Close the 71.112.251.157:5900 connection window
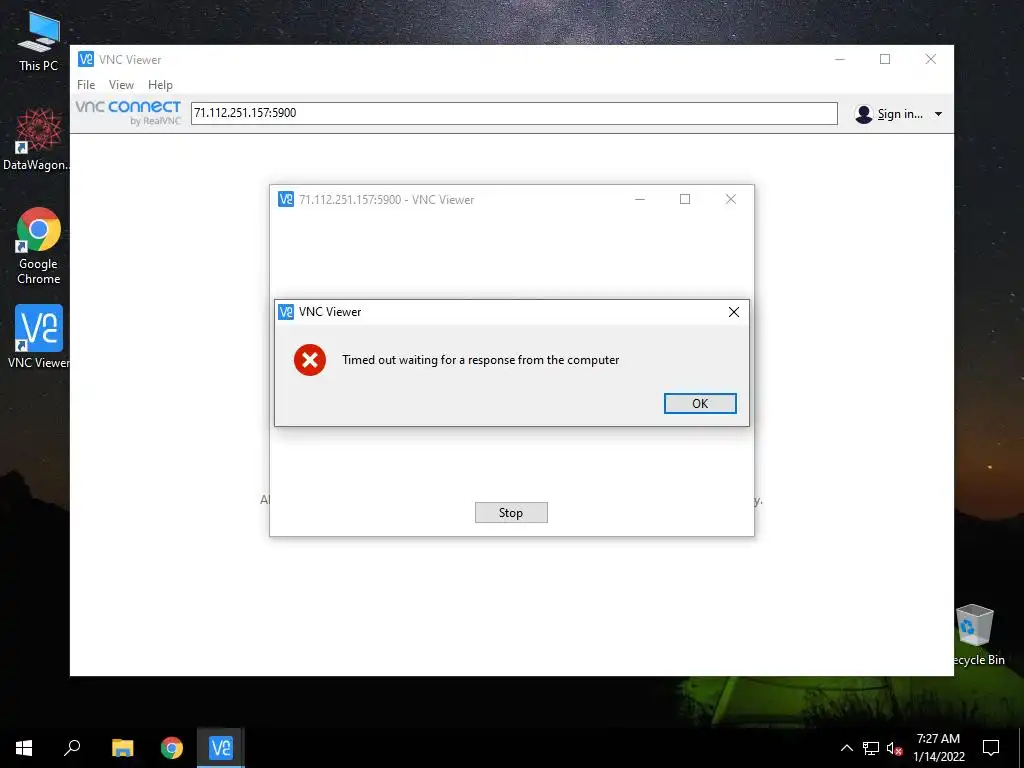Viewport: 1024px width, 768px height. pyautogui.click(x=731, y=199)
